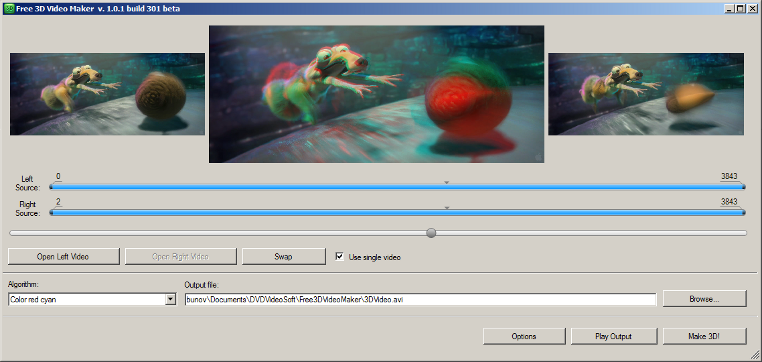Screen dimensions: 762x362
Task: Close the Free 3D Video Maker window
Action: 752,8
